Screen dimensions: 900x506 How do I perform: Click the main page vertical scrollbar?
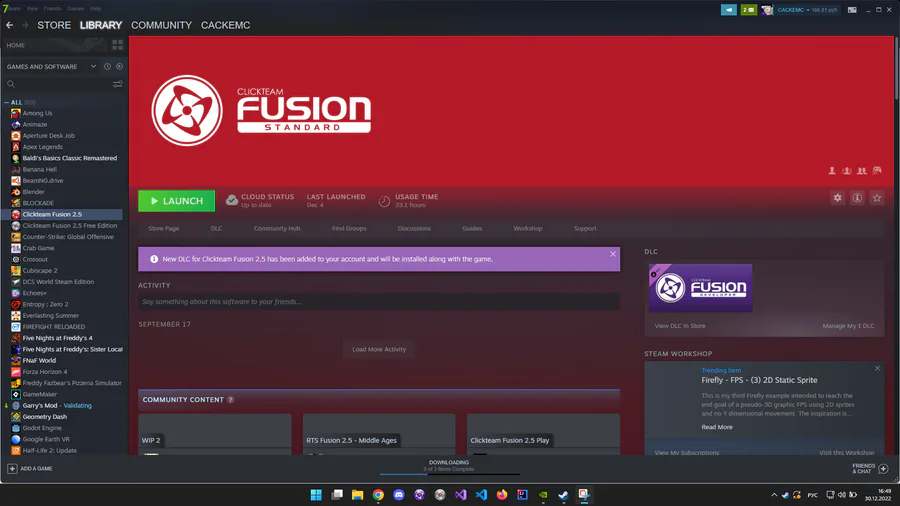tap(897, 69)
